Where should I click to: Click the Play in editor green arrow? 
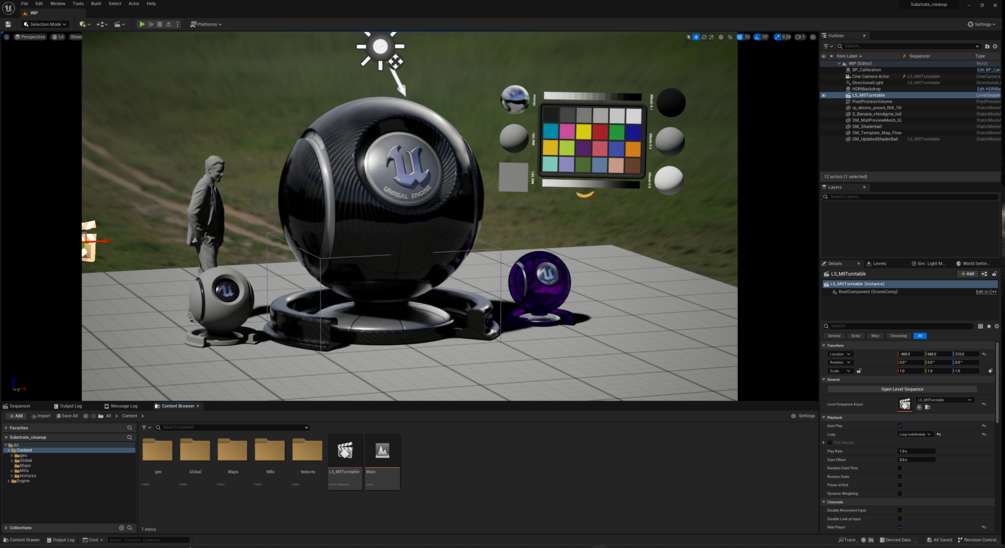(142, 24)
